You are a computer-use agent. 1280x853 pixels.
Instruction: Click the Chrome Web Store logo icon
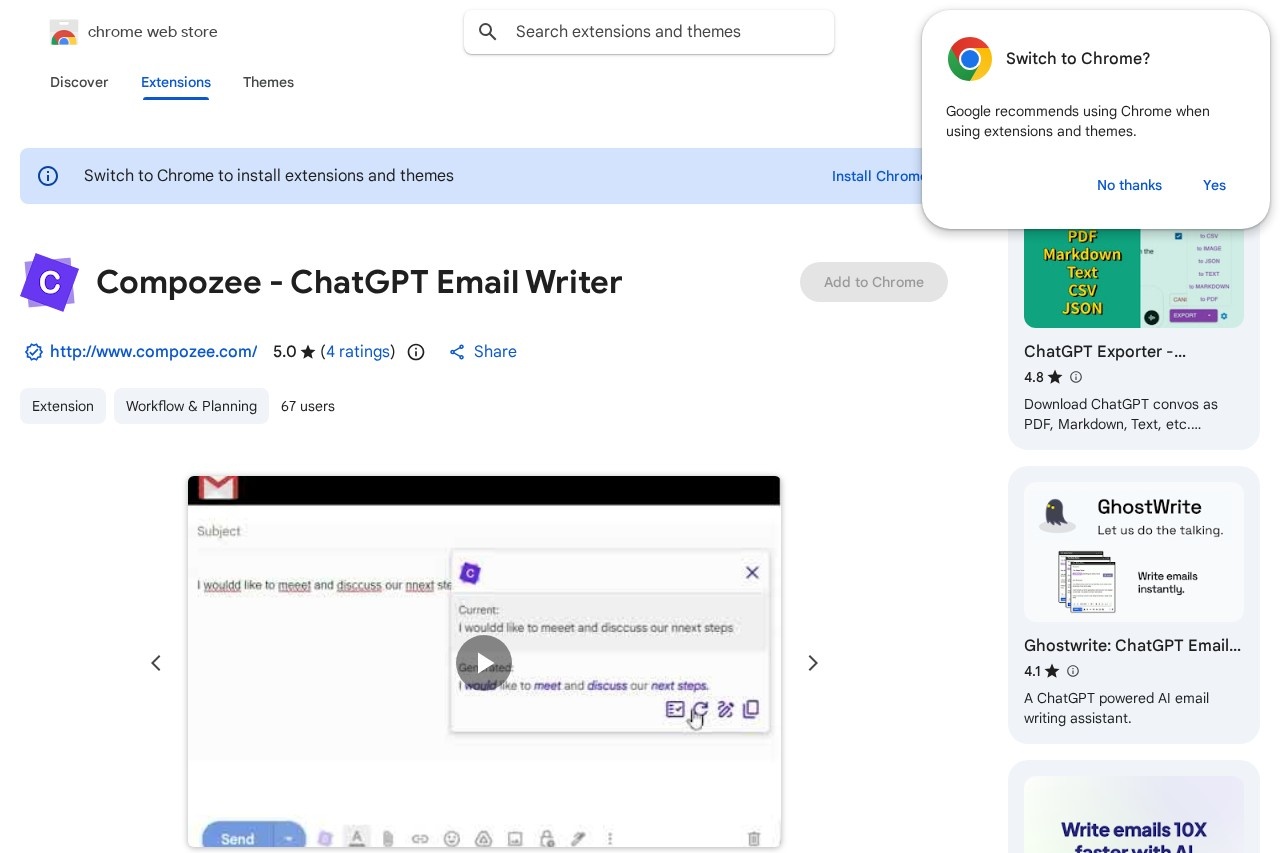pyautogui.click(x=64, y=33)
